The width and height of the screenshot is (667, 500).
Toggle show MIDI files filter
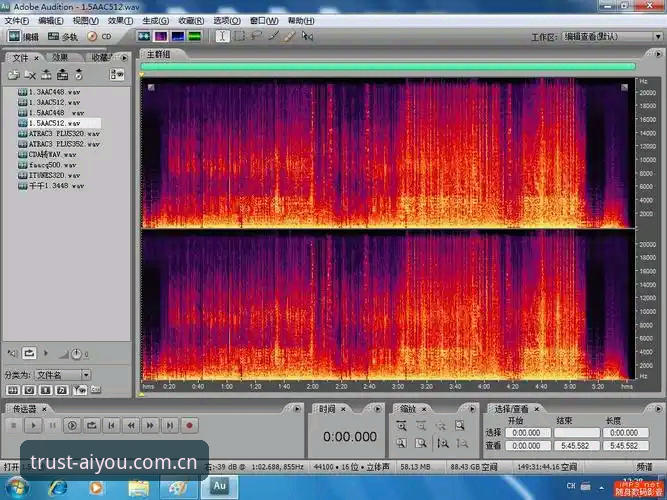(62, 390)
